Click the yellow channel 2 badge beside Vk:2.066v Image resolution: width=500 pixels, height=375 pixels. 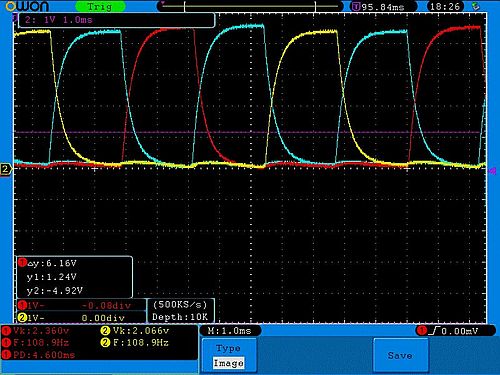pos(105,331)
